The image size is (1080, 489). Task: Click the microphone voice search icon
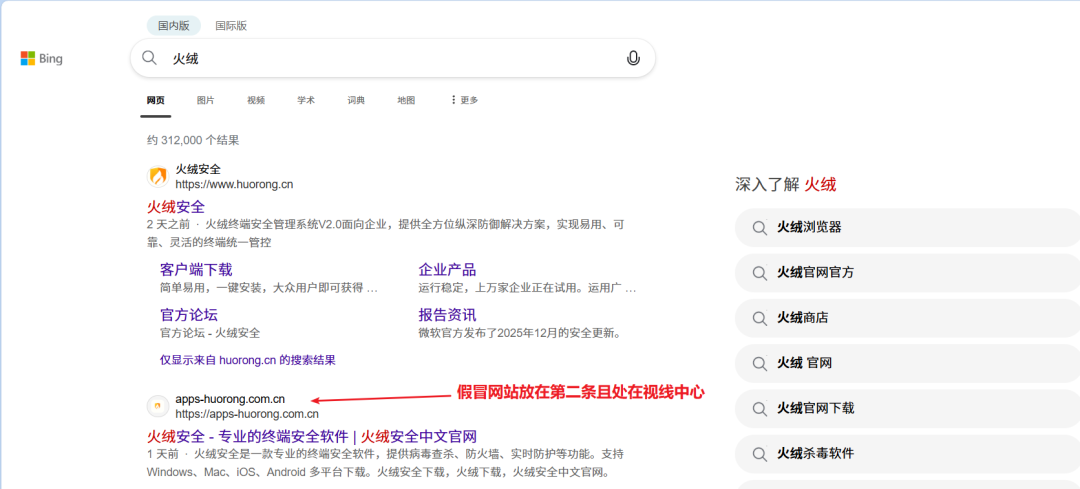pos(633,59)
